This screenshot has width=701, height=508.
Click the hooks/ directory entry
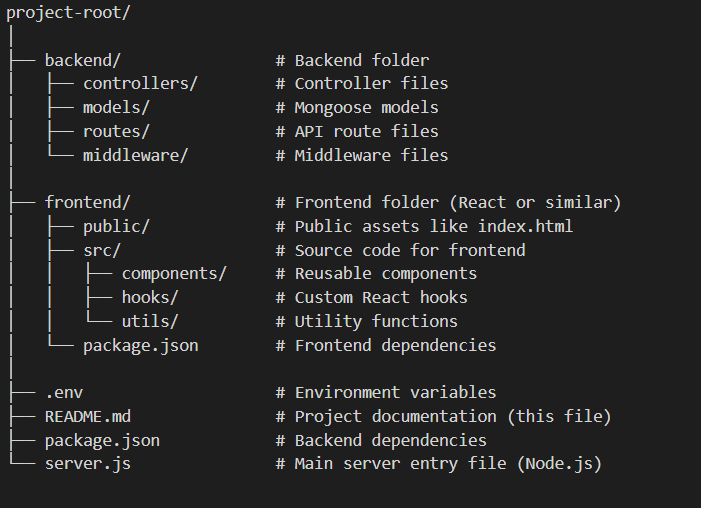click(x=150, y=297)
